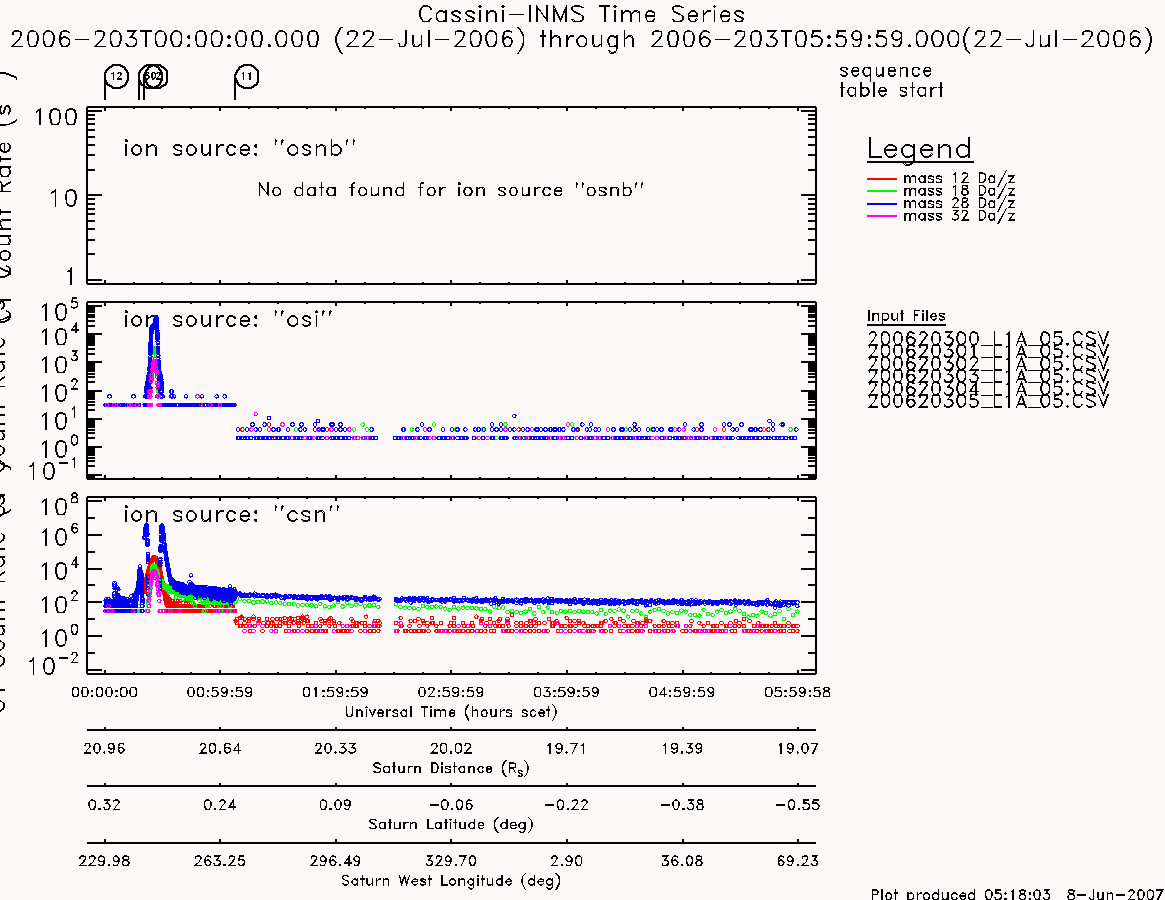Click the Saturn West Longitude (deg) axis label
This screenshot has height=900, width=1165.
click(450, 881)
